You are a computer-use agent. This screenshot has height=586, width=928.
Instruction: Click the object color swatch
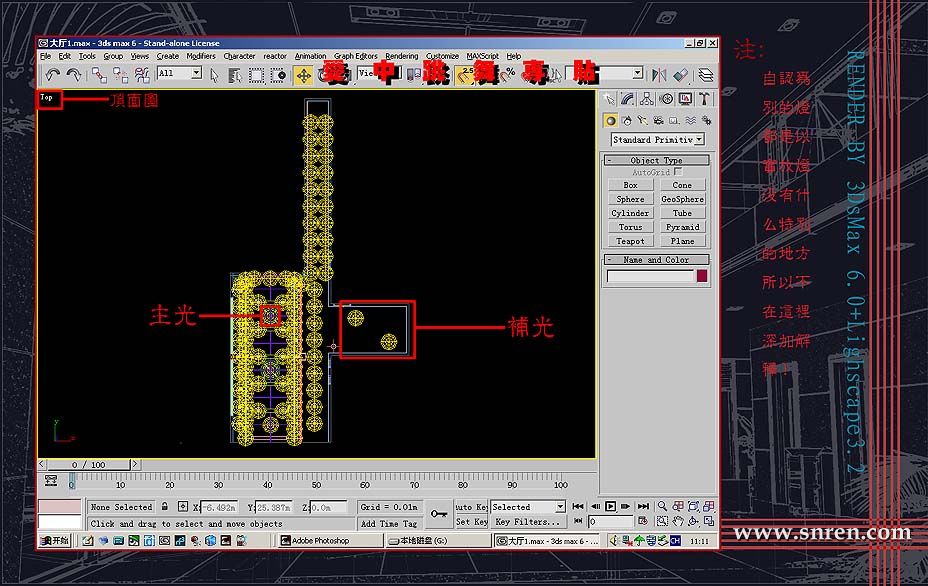[702, 276]
